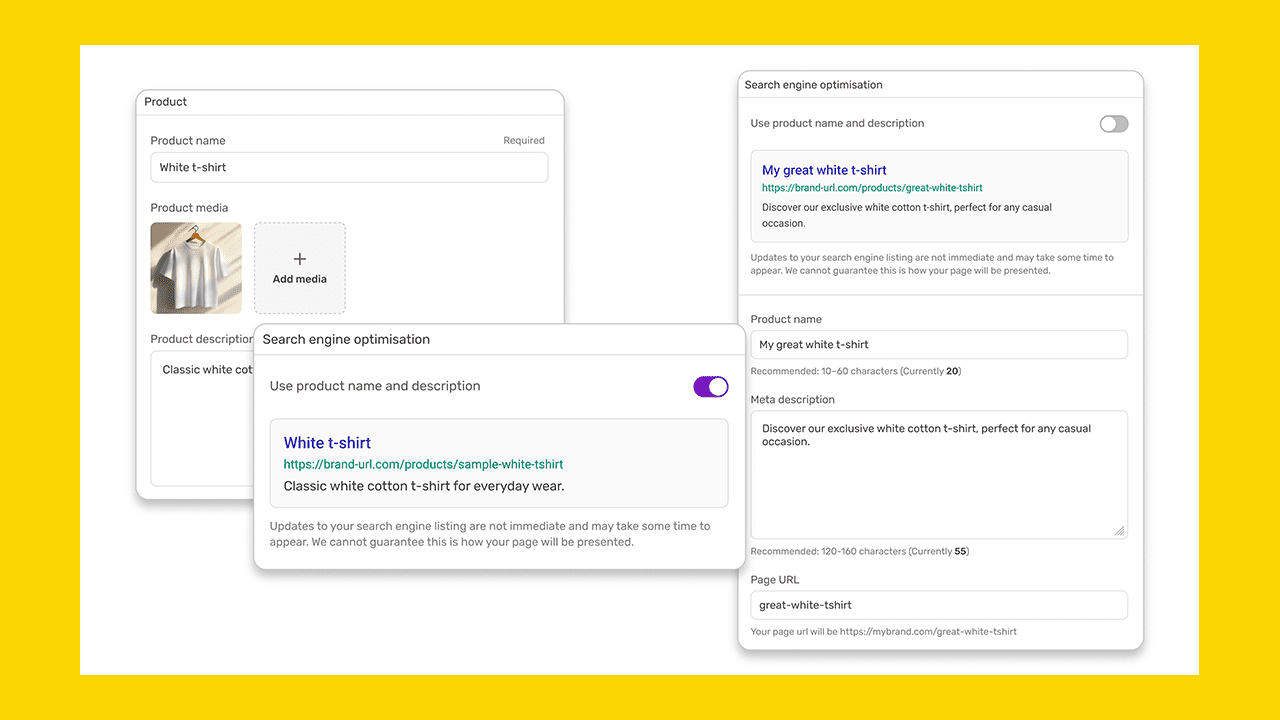
Task: Click the plus icon to add media
Action: coord(299,259)
